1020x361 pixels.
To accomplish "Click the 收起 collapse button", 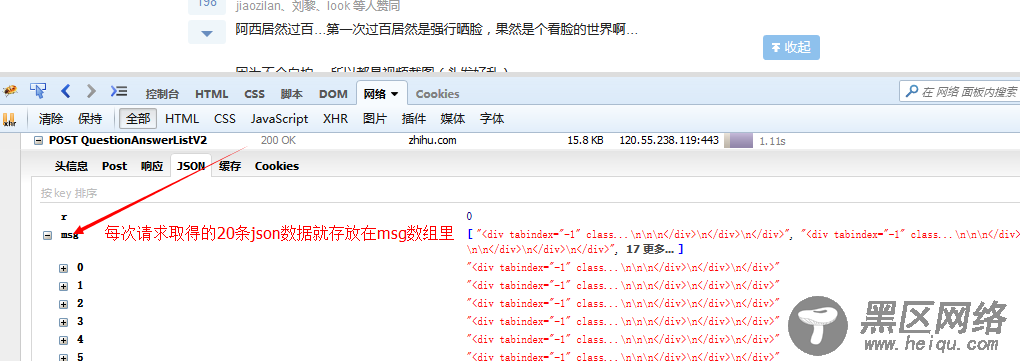I will point(791,47).
